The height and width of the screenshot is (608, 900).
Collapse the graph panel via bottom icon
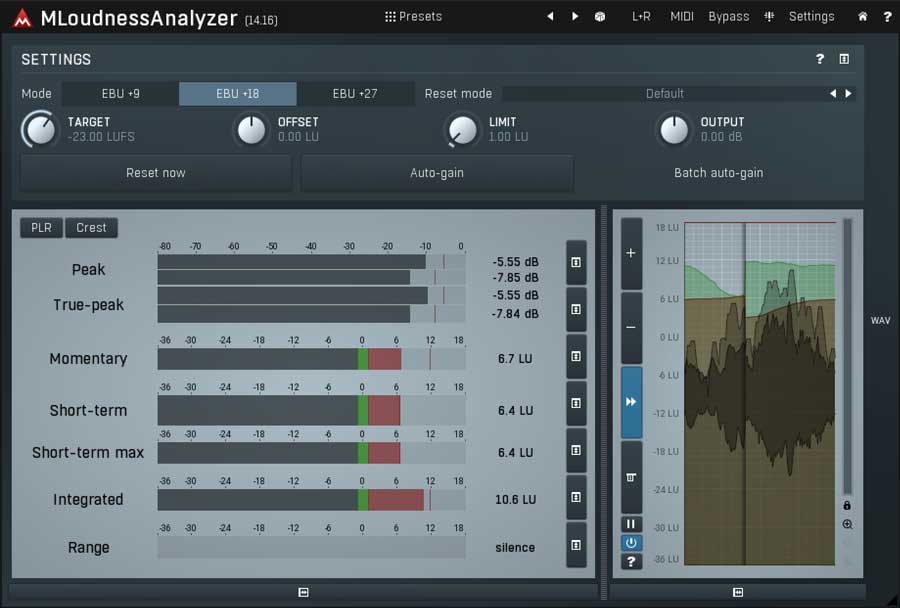click(x=738, y=592)
